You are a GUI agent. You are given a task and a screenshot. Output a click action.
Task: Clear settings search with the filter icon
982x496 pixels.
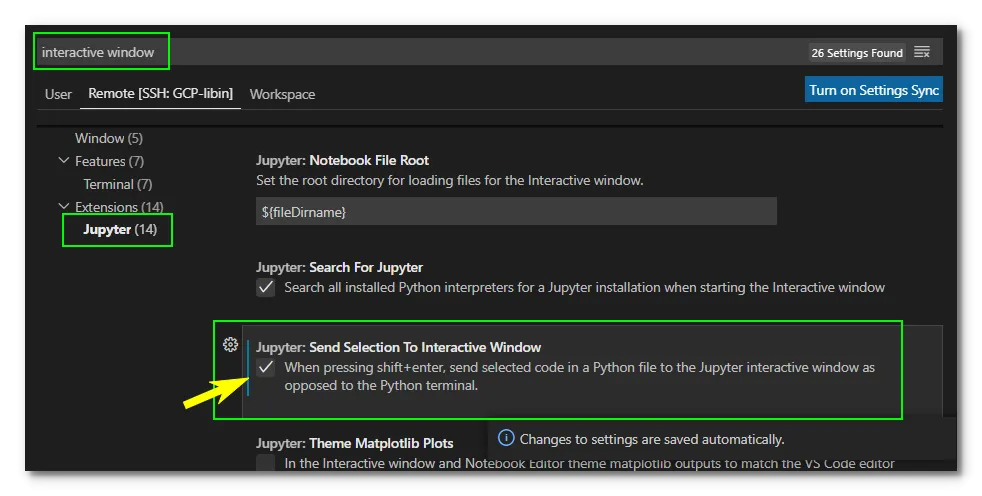[922, 52]
